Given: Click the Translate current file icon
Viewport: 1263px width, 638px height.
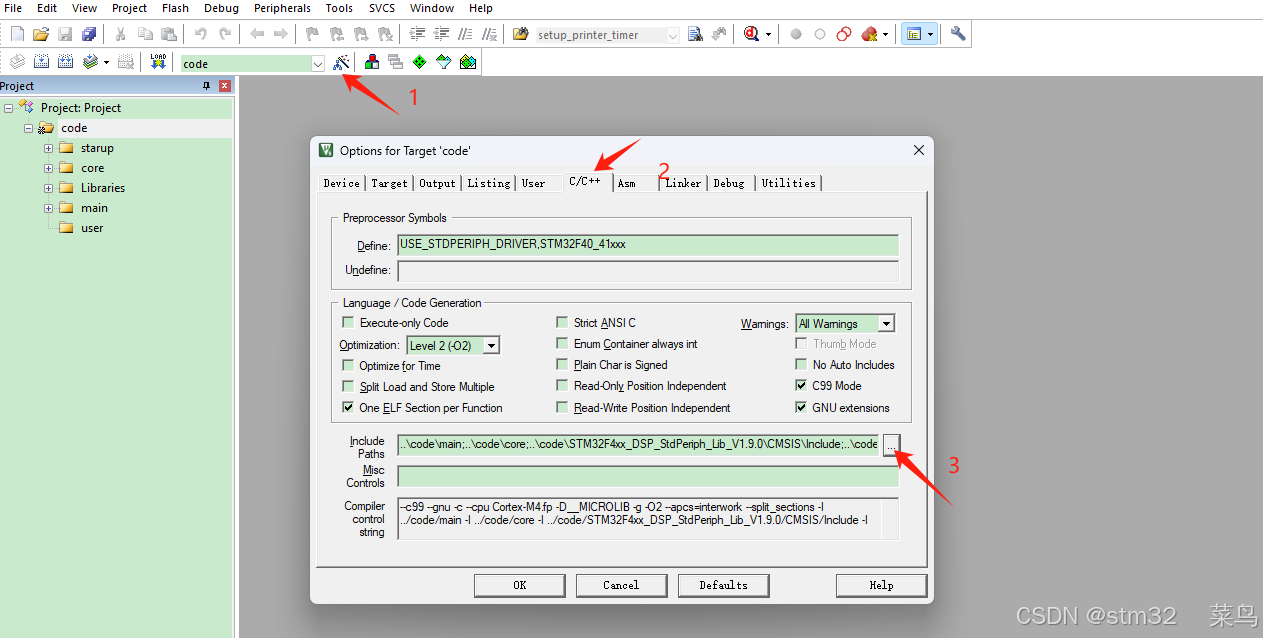Looking at the screenshot, I should click(17, 62).
